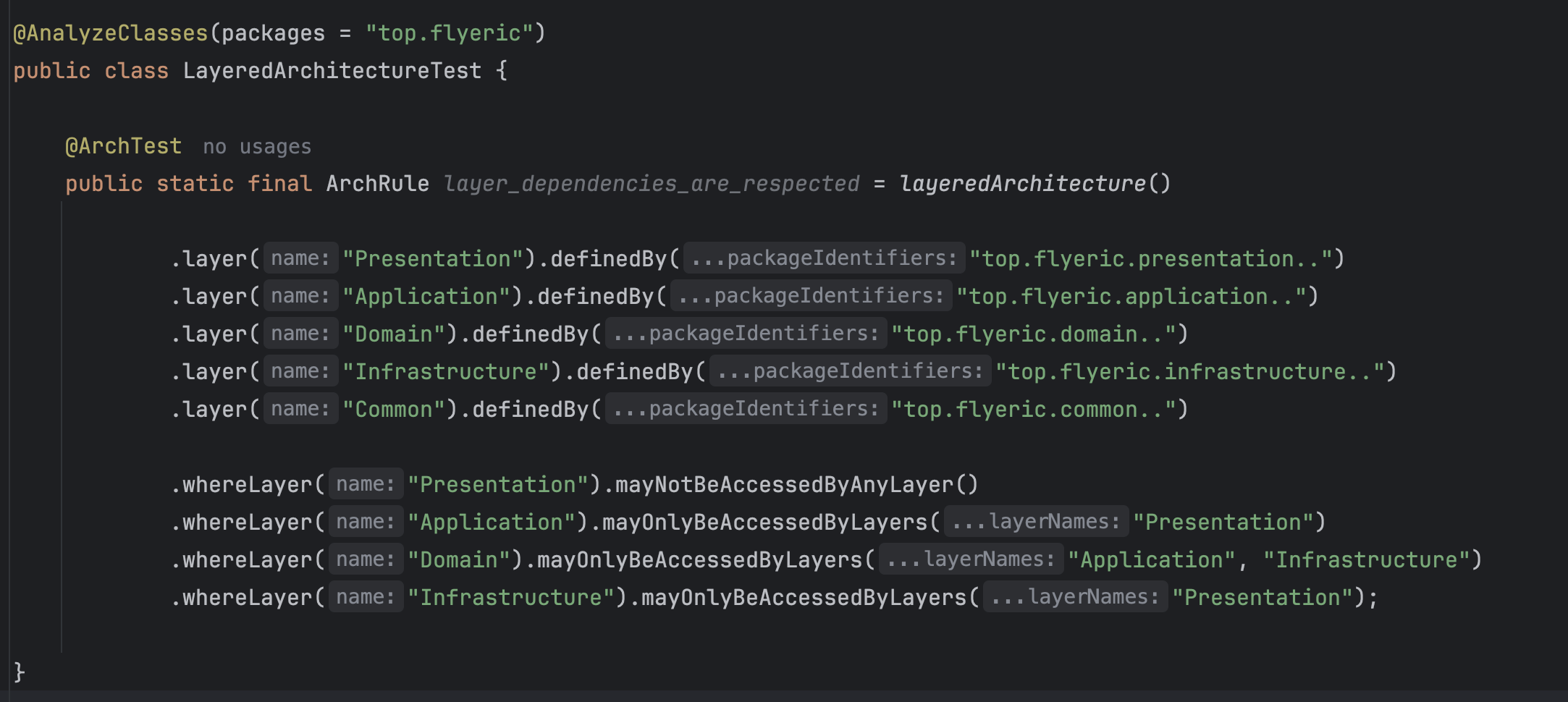The width and height of the screenshot is (1568, 702).
Task: Click the name hint on the Common layer line
Action: [301, 409]
